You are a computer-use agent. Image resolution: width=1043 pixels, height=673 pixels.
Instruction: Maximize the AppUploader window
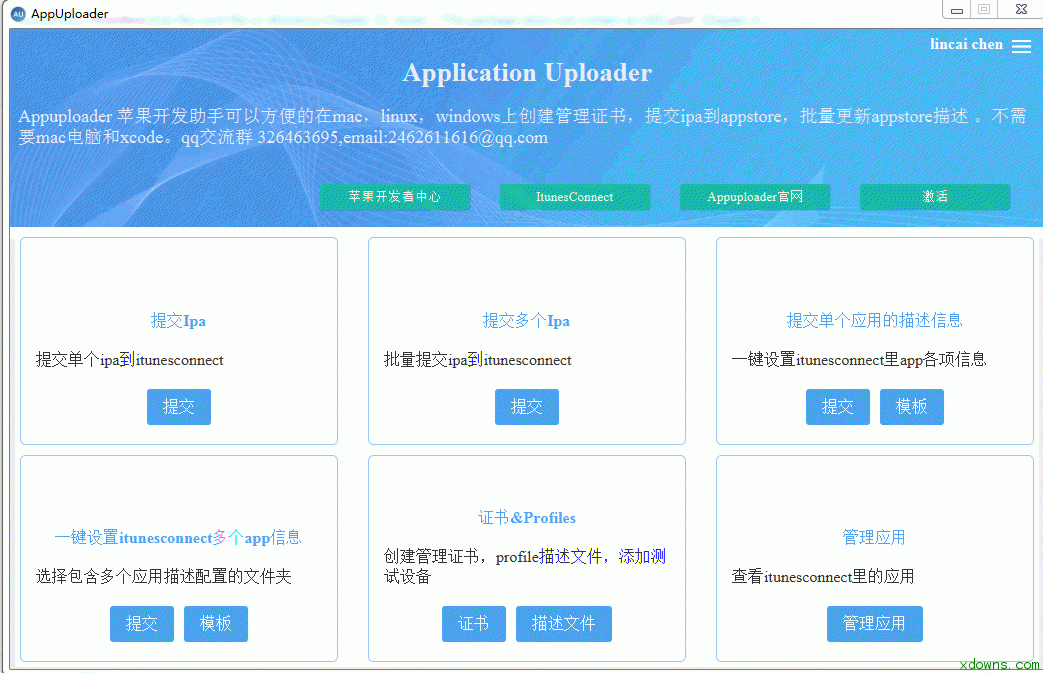pos(984,9)
